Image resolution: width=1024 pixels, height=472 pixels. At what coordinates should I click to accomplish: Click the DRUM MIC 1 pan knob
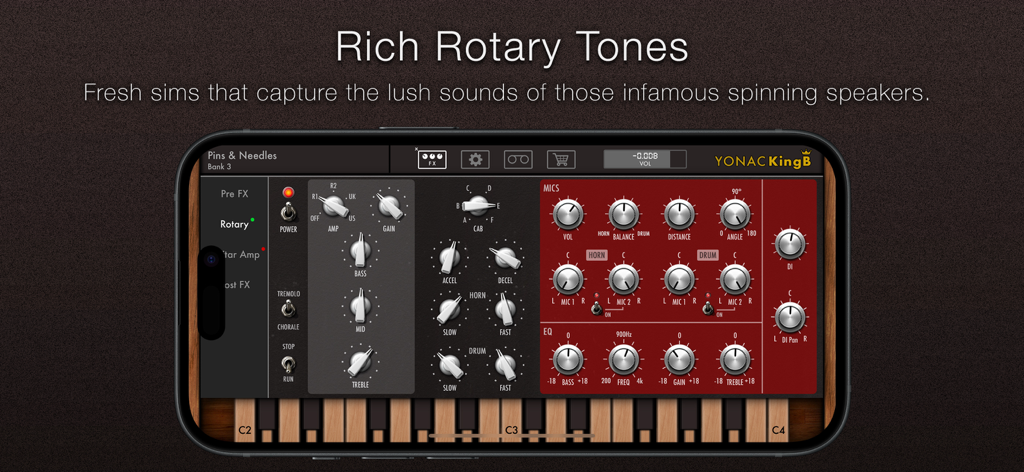pos(679,279)
